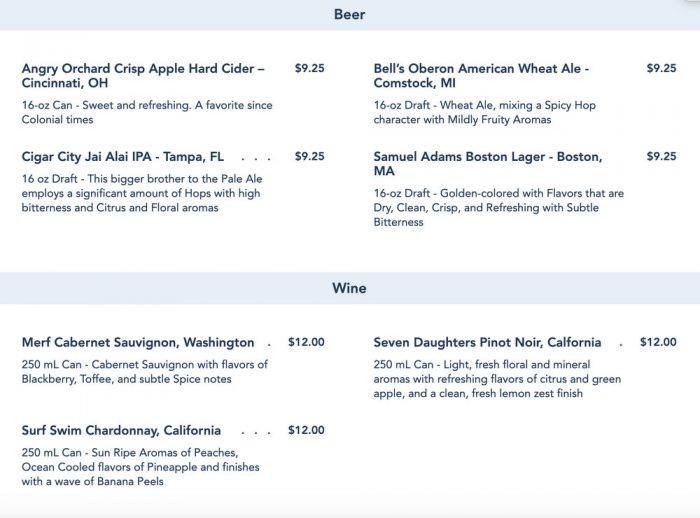The height and width of the screenshot is (518, 700).
Task: Click the Jai Alai IPA $9.25 price
Action: pyautogui.click(x=310, y=157)
